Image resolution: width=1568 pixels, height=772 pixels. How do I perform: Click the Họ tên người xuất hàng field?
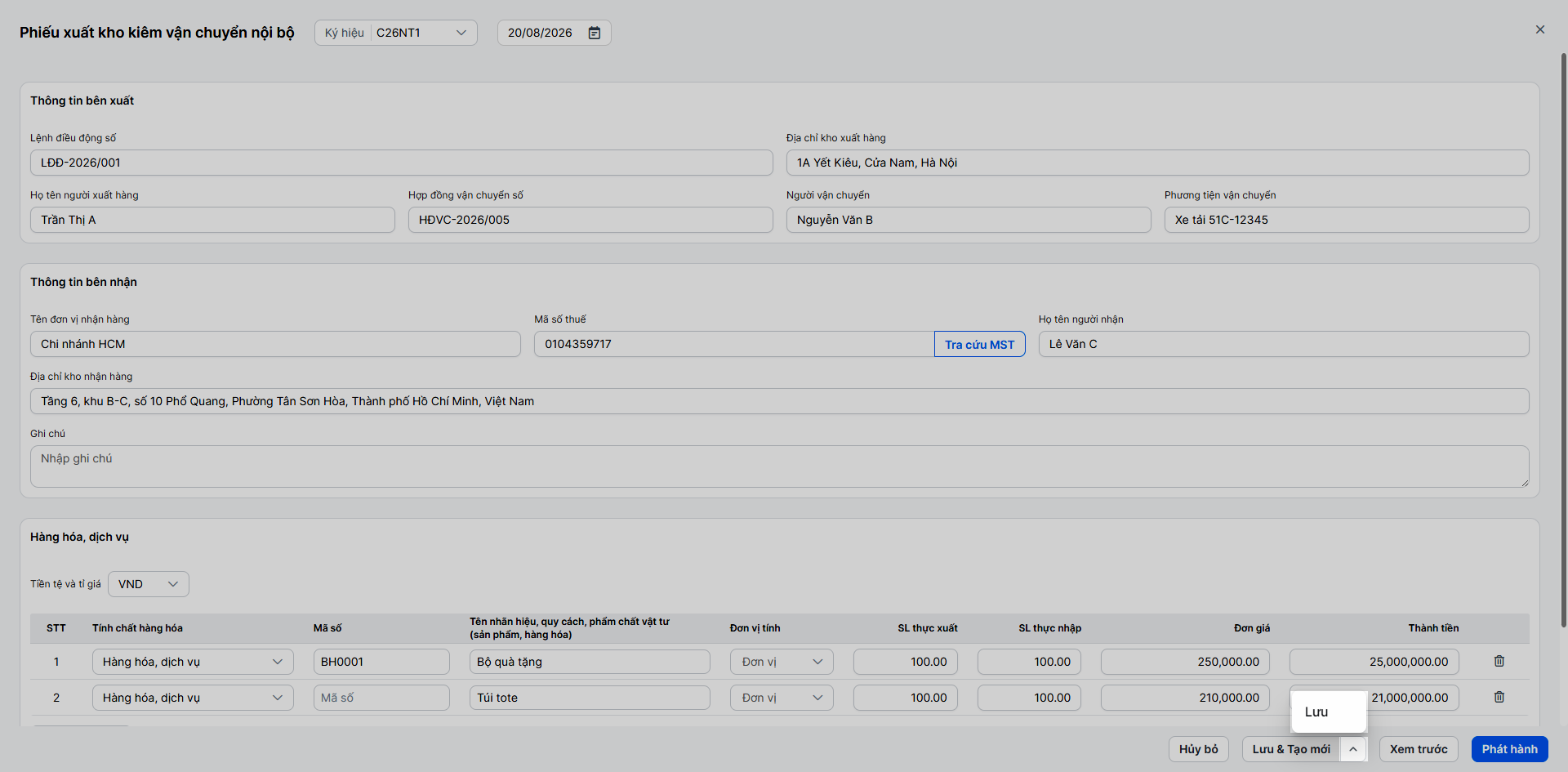[212, 220]
